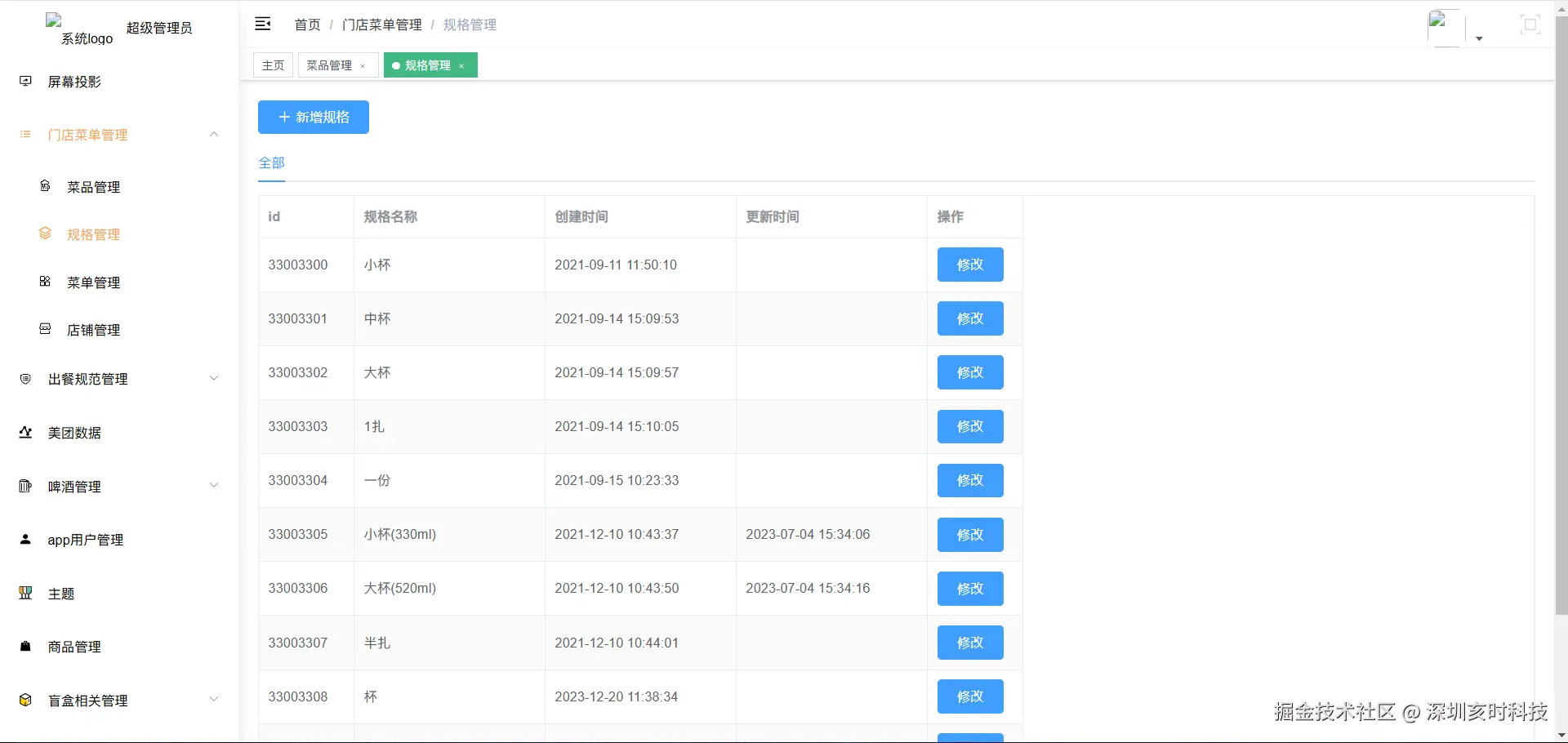Click 修改 for 大杯 row

[x=970, y=372]
